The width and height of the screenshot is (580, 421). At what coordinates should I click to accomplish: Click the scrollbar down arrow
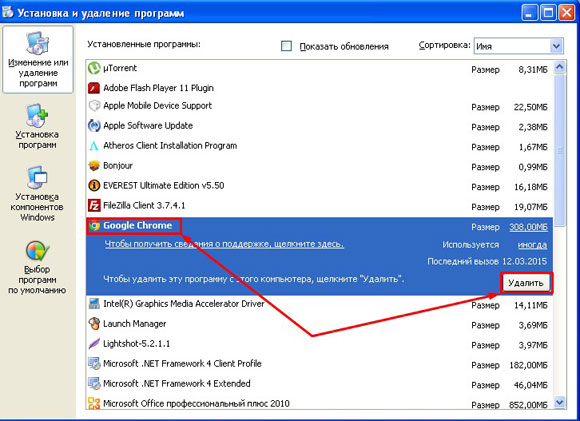(x=560, y=402)
